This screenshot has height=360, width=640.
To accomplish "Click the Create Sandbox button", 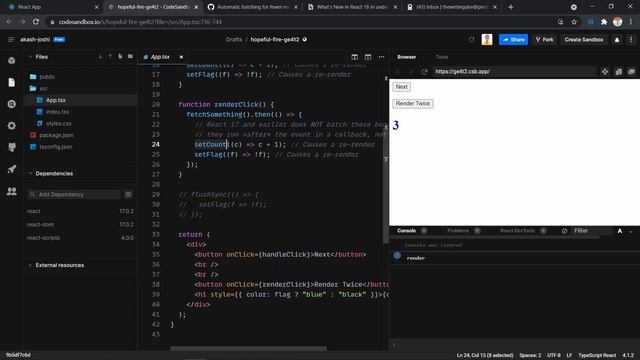I will click(584, 40).
